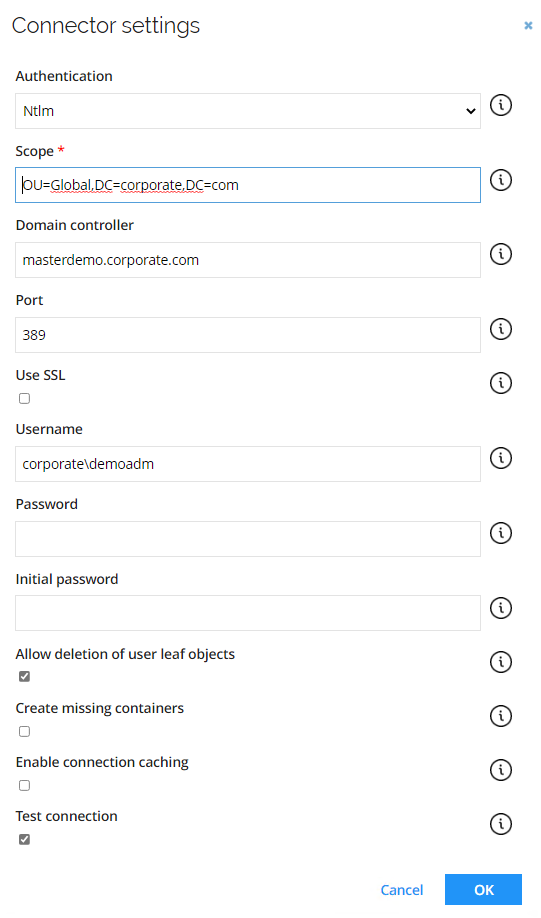Open the info icon for Initial password
Image resolution: width=541 pixels, height=918 pixels.
[x=501, y=608]
